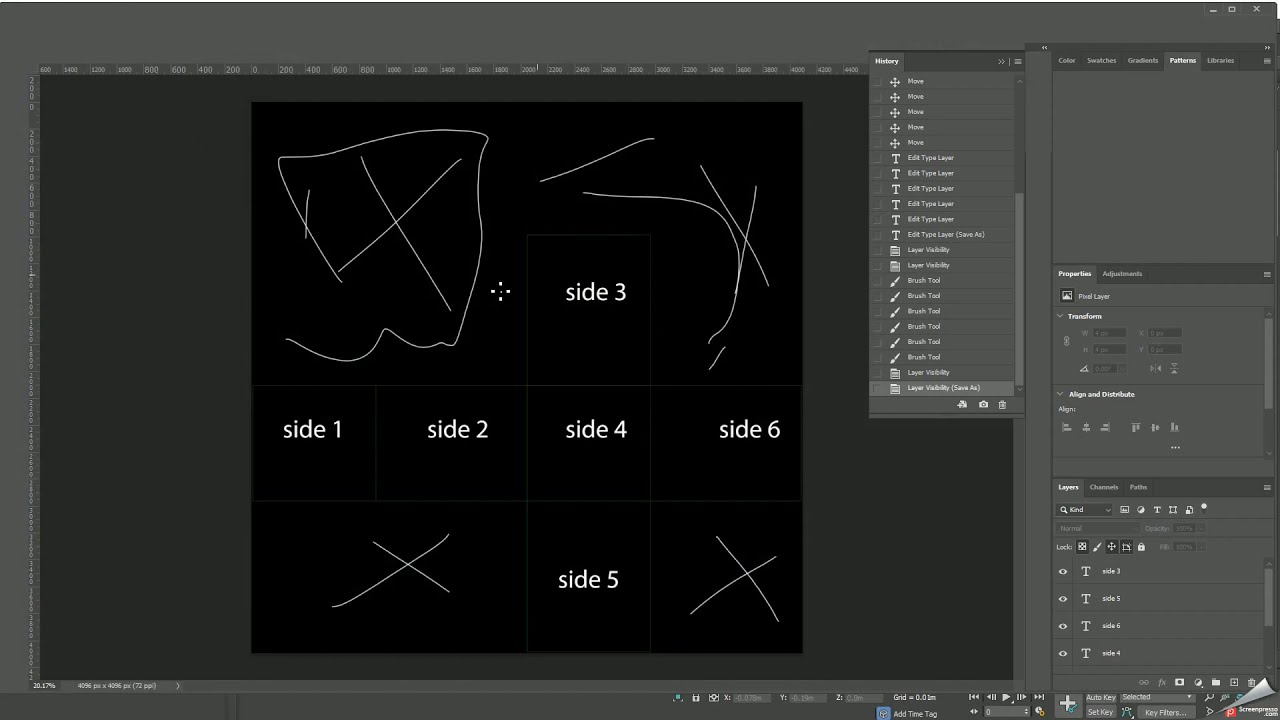Image resolution: width=1280 pixels, height=720 pixels.
Task: Hide the side 6 layer eye icon
Action: (1063, 626)
